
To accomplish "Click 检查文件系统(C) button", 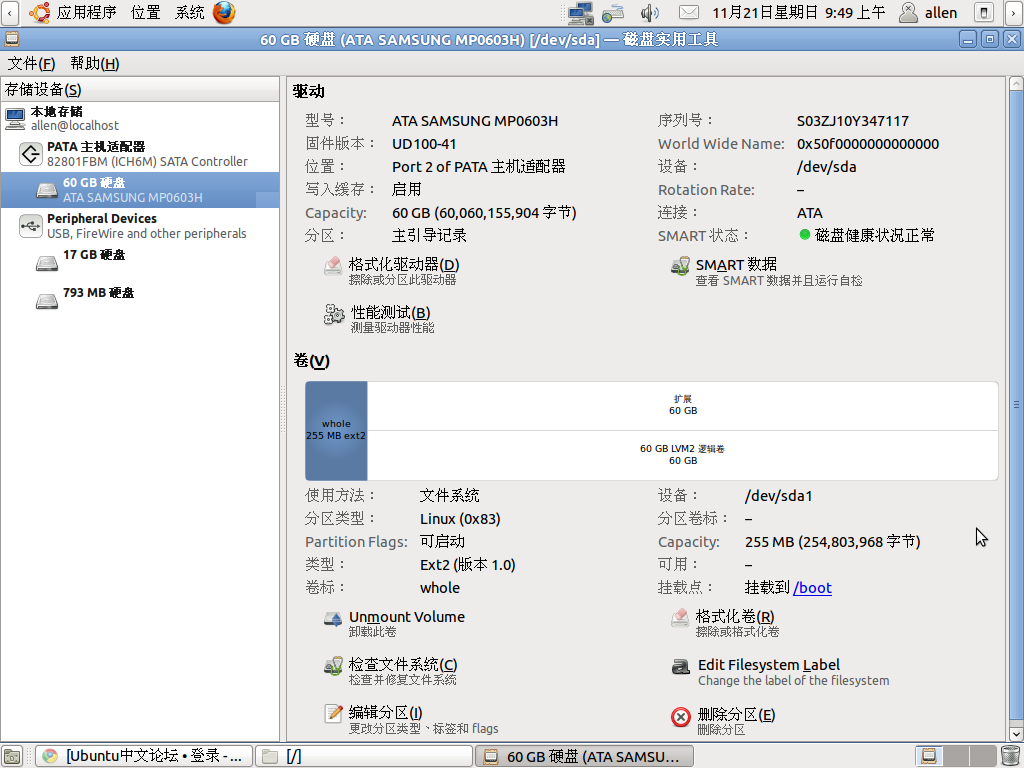I will coord(391,671).
